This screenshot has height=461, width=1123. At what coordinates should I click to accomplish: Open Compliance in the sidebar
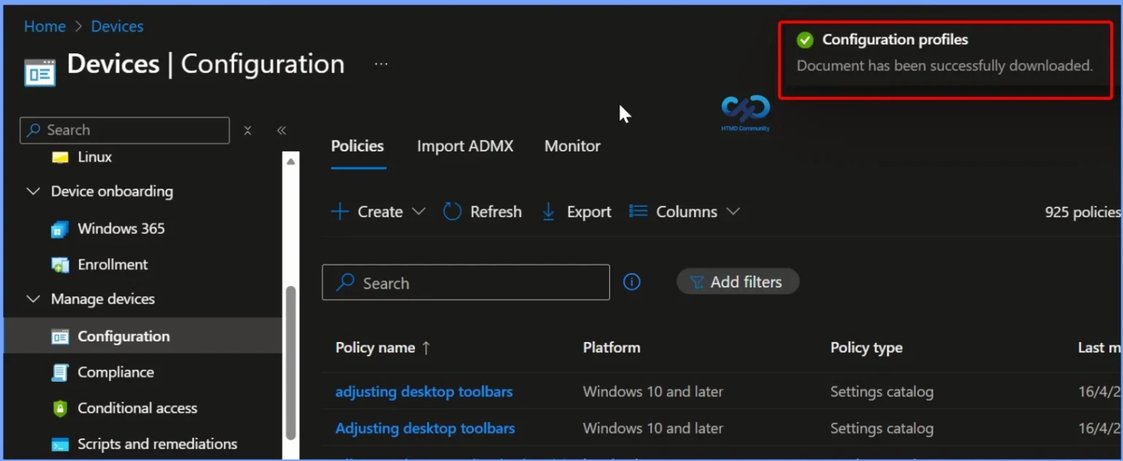point(115,372)
